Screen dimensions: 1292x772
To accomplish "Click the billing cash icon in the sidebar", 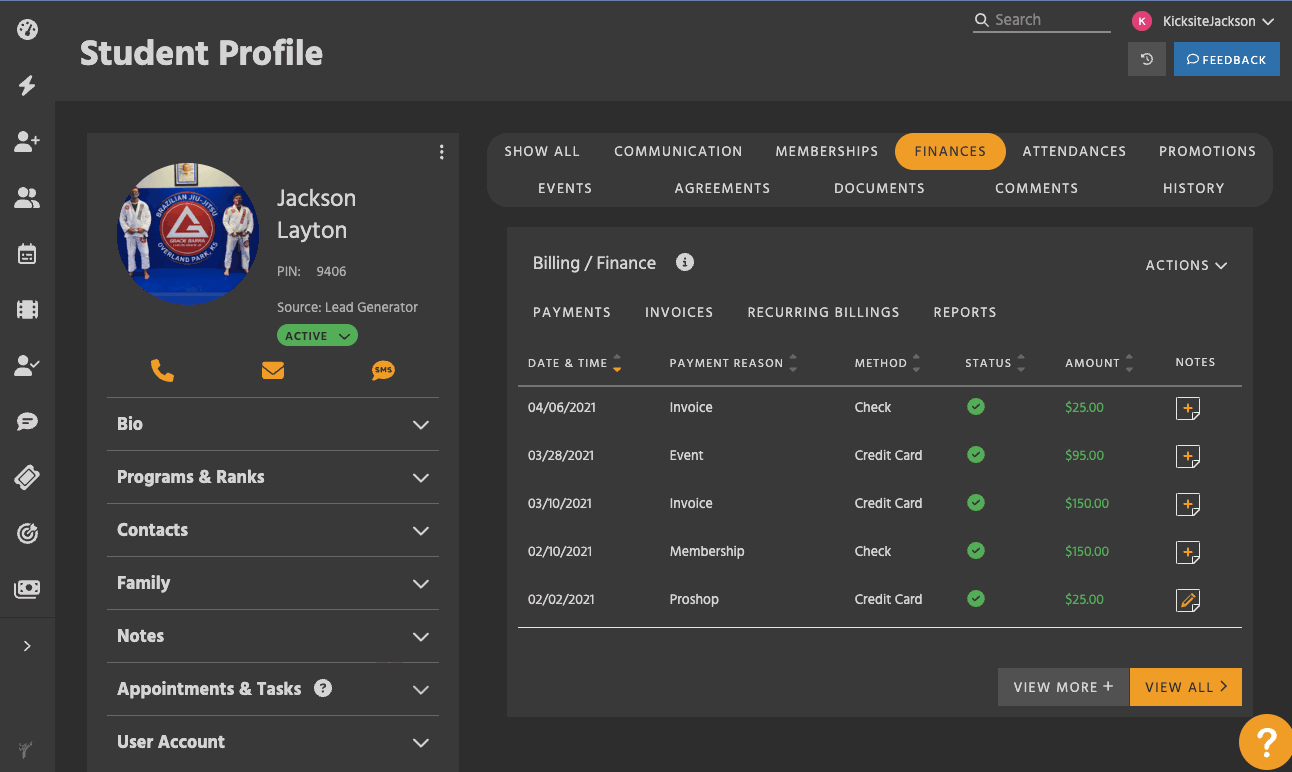I will pyautogui.click(x=27, y=589).
